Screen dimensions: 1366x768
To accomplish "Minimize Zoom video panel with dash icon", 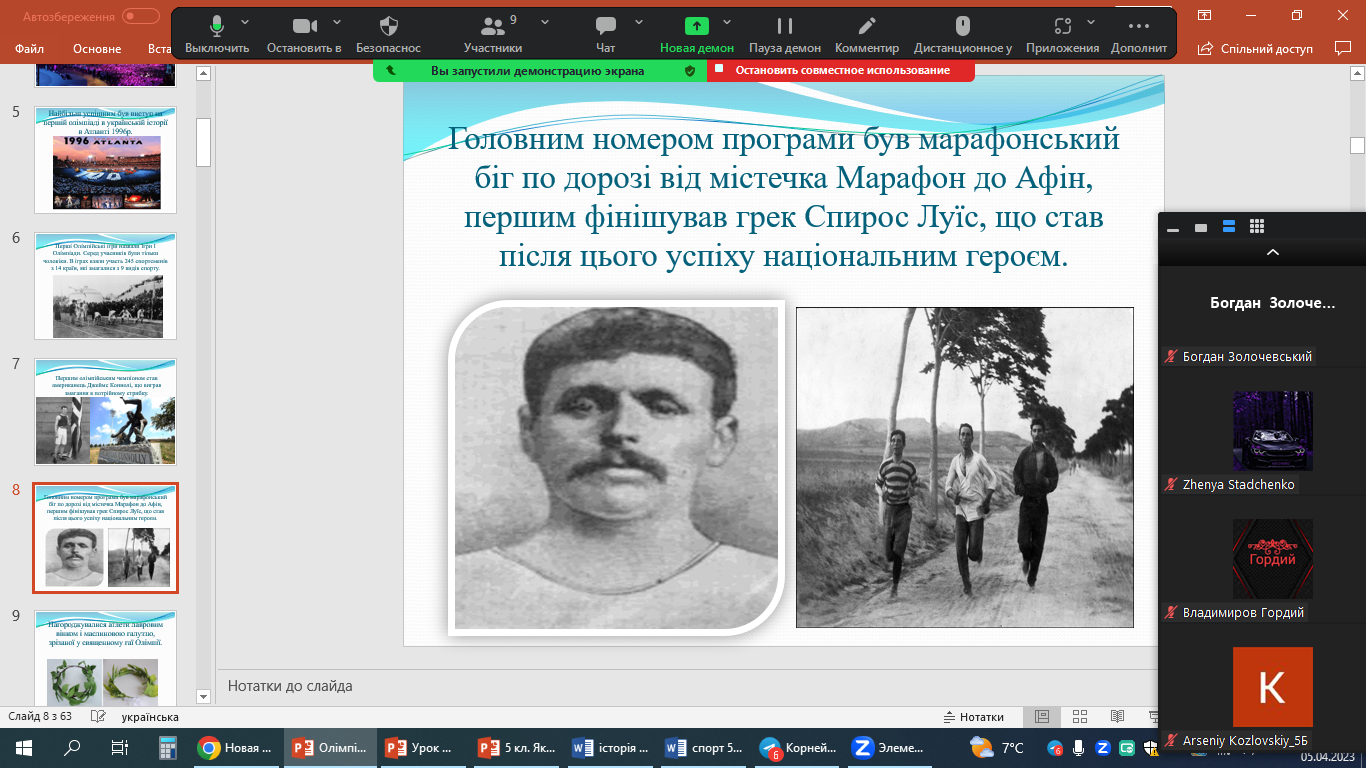I will click(x=1173, y=228).
